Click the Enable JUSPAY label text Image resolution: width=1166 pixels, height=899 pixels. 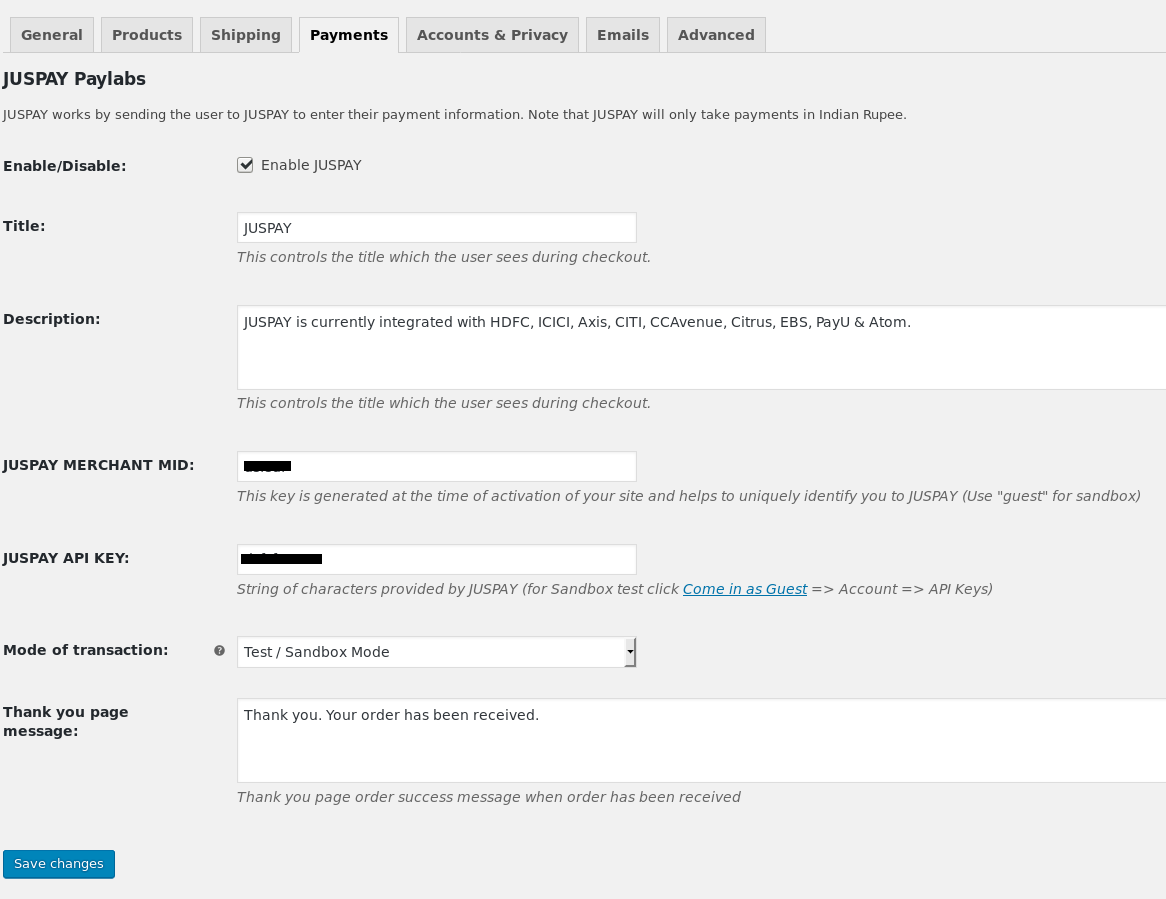[x=311, y=165]
